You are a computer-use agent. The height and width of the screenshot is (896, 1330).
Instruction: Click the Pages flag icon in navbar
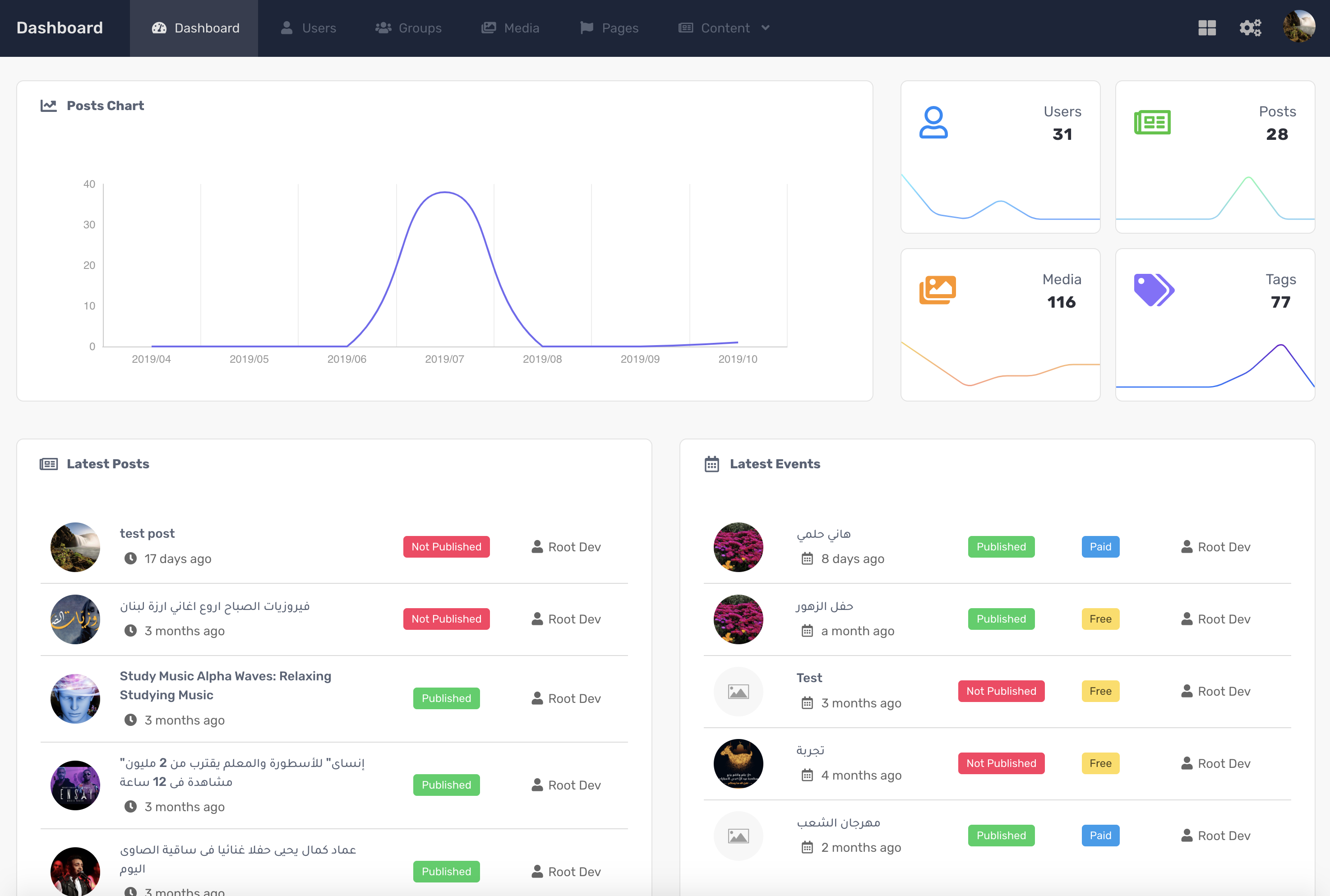pyautogui.click(x=587, y=28)
